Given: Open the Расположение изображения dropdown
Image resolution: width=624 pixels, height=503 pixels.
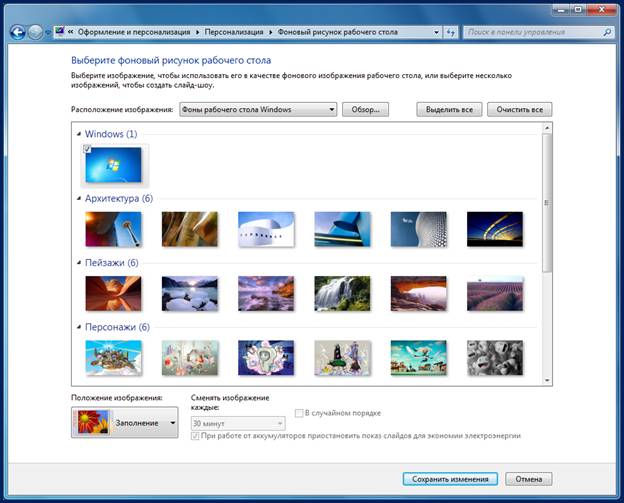Looking at the screenshot, I should 258,109.
